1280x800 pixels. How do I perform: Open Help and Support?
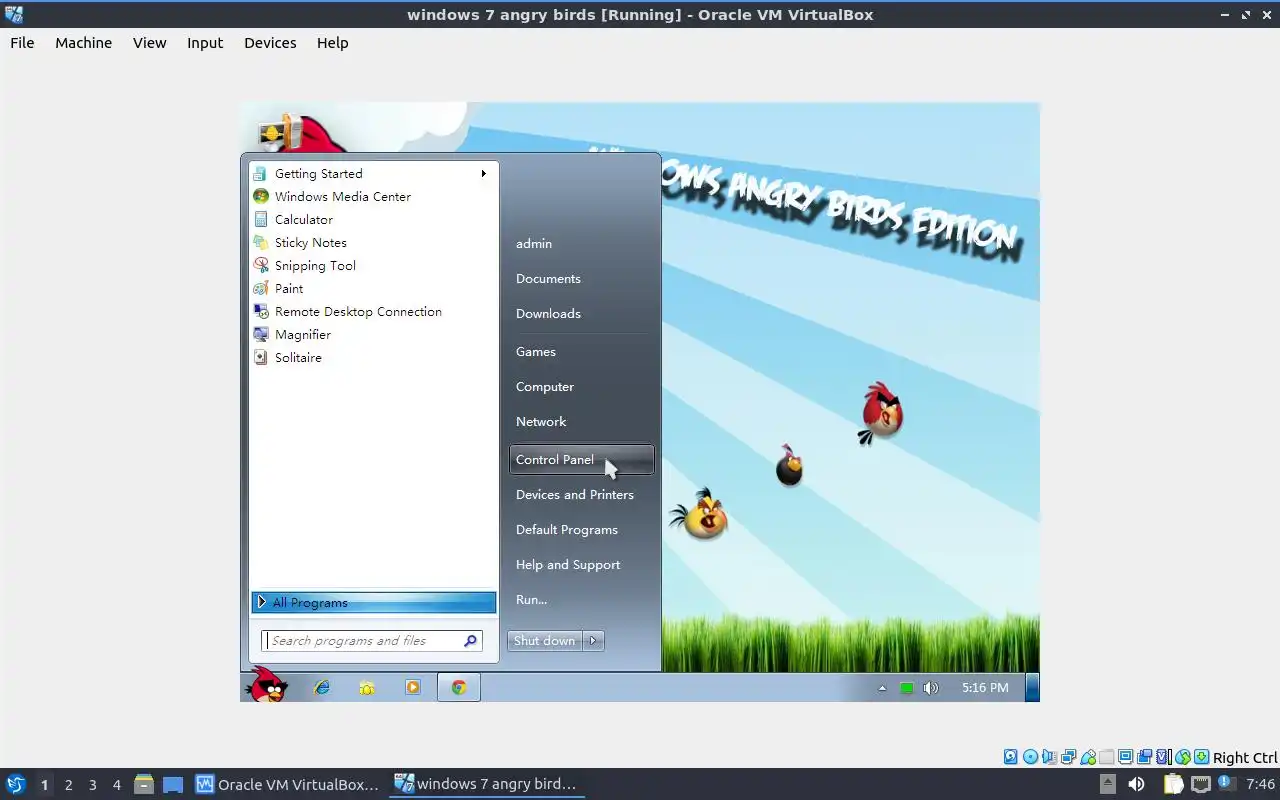581,564
